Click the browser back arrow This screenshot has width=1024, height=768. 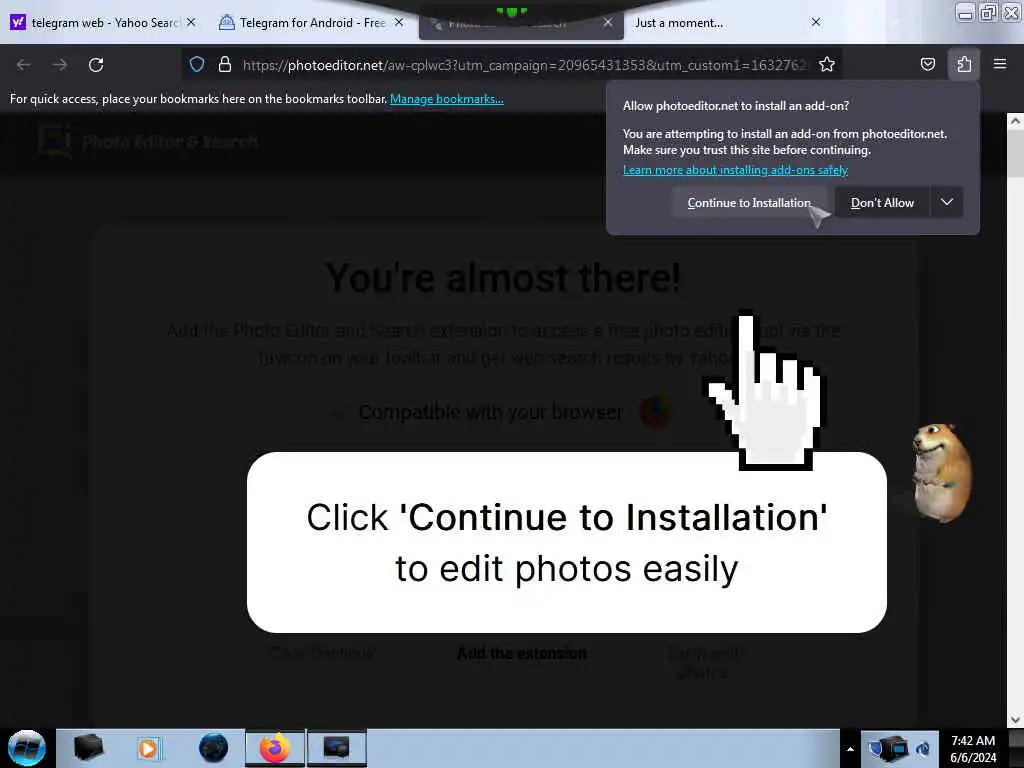pyautogui.click(x=24, y=65)
